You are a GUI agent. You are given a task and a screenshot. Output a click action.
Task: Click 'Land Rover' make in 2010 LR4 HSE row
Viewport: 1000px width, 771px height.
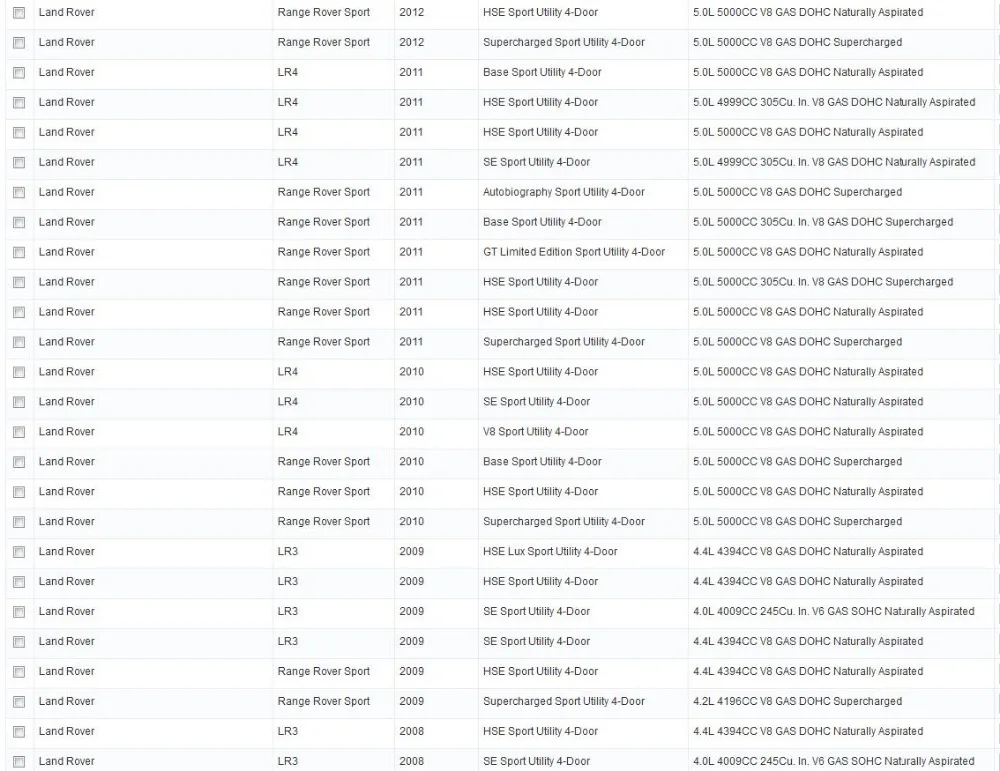66,372
